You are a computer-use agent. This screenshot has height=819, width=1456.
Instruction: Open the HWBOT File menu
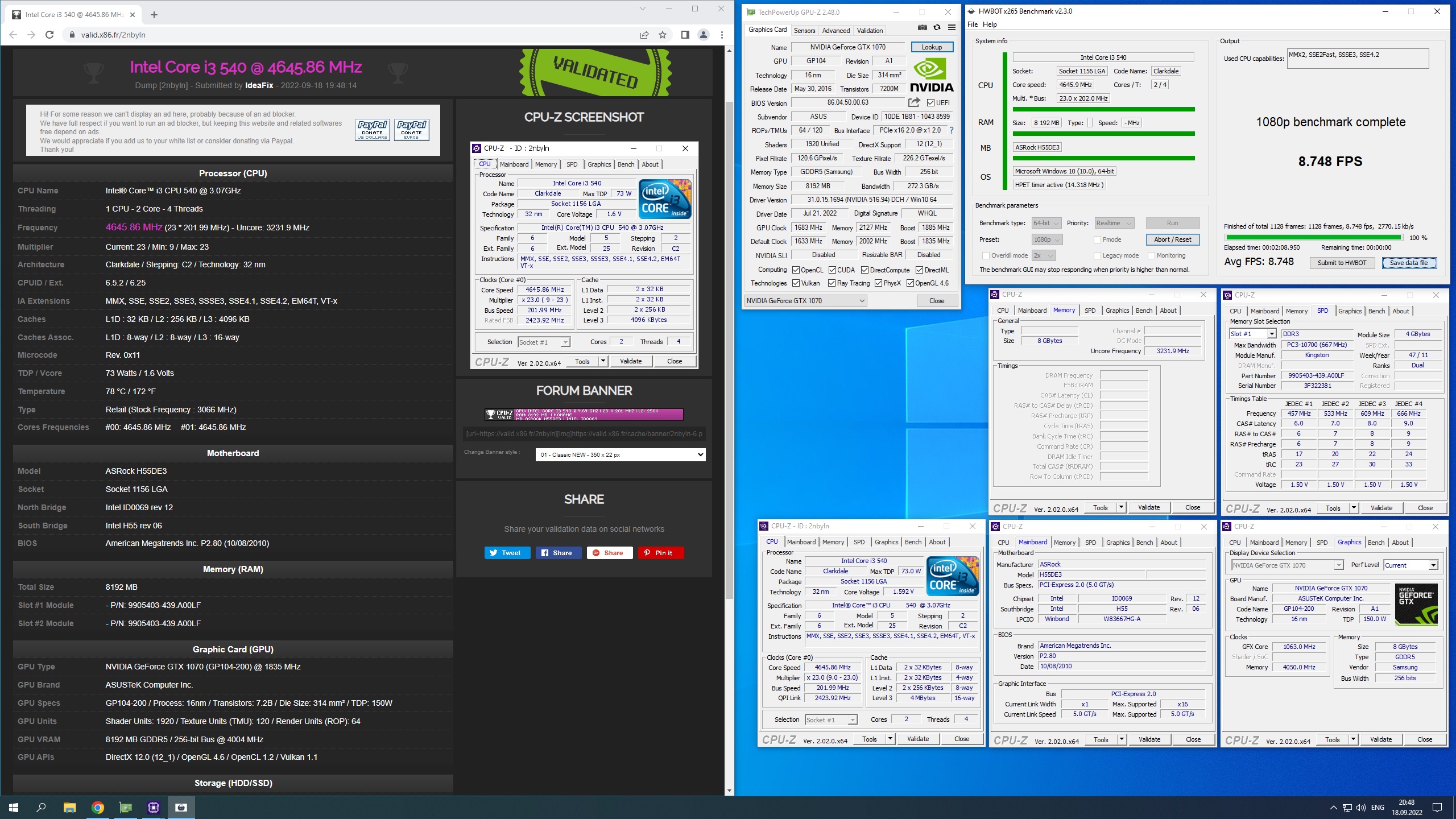click(x=973, y=24)
